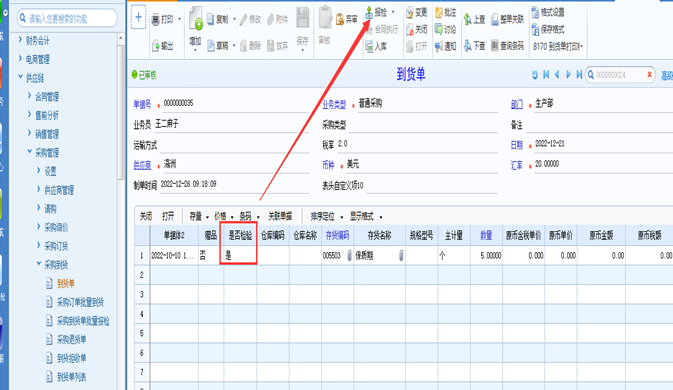The image size is (673, 390).
Task: Click the 弃审 un-audit icon
Action: [x=340, y=19]
